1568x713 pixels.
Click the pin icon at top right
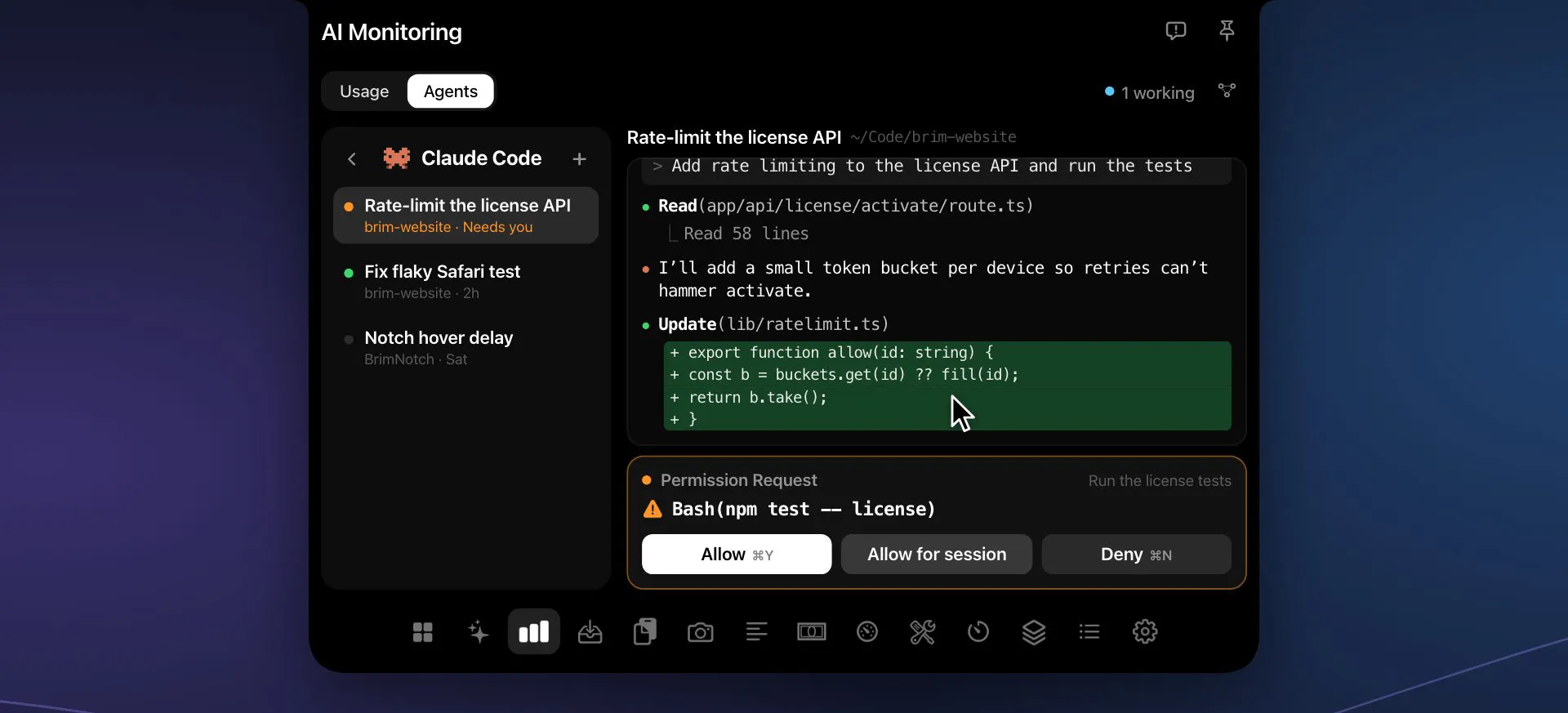[x=1227, y=31]
